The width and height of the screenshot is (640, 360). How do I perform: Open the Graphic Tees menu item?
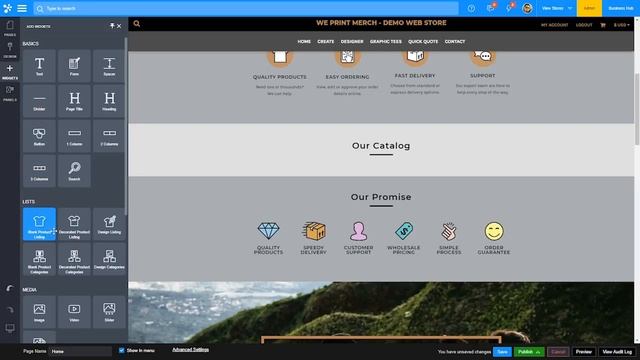tap(386, 41)
